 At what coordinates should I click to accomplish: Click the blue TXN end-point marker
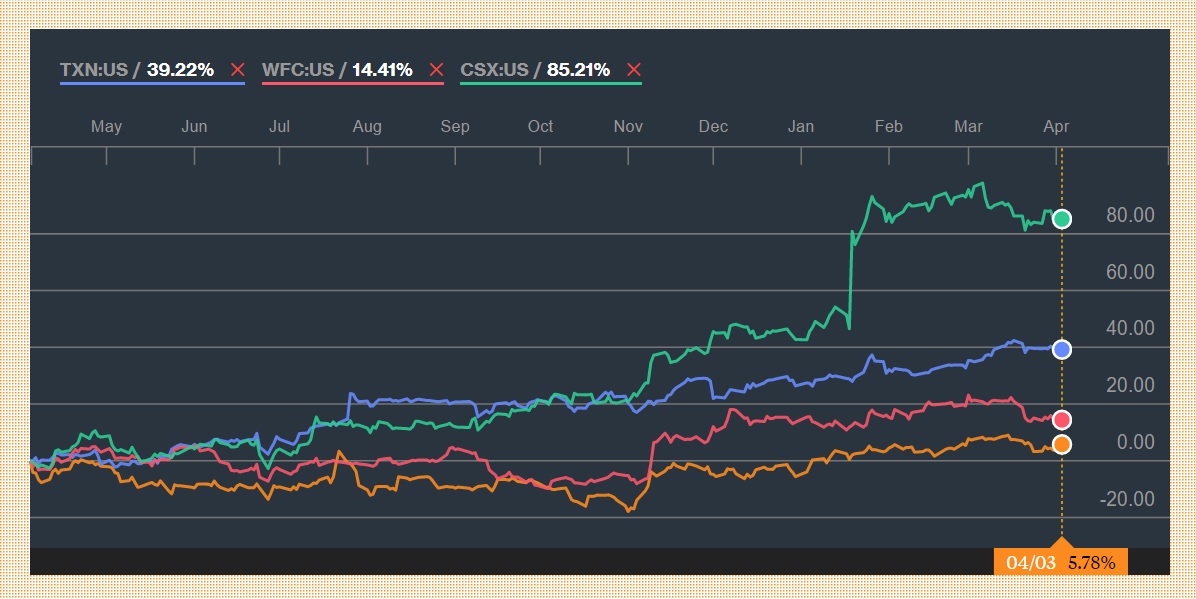1062,349
